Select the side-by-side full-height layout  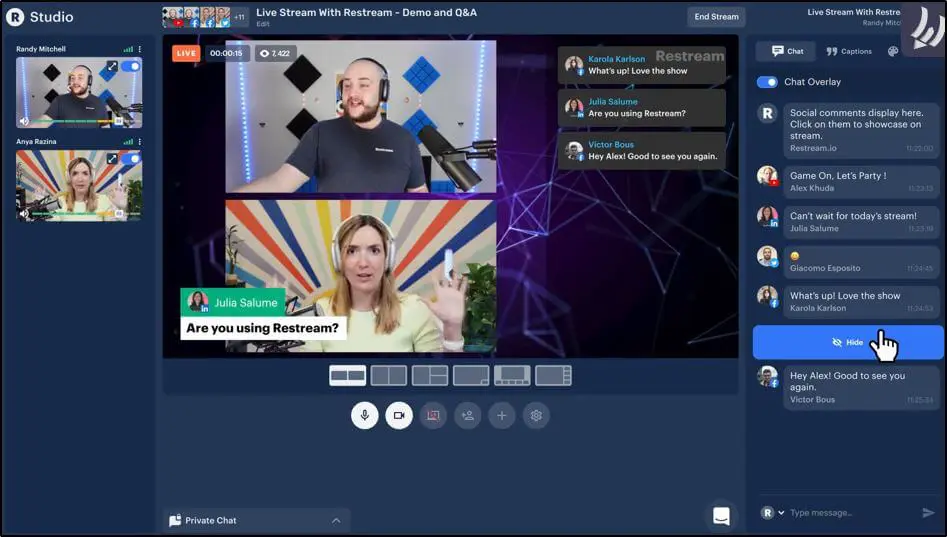click(x=388, y=376)
